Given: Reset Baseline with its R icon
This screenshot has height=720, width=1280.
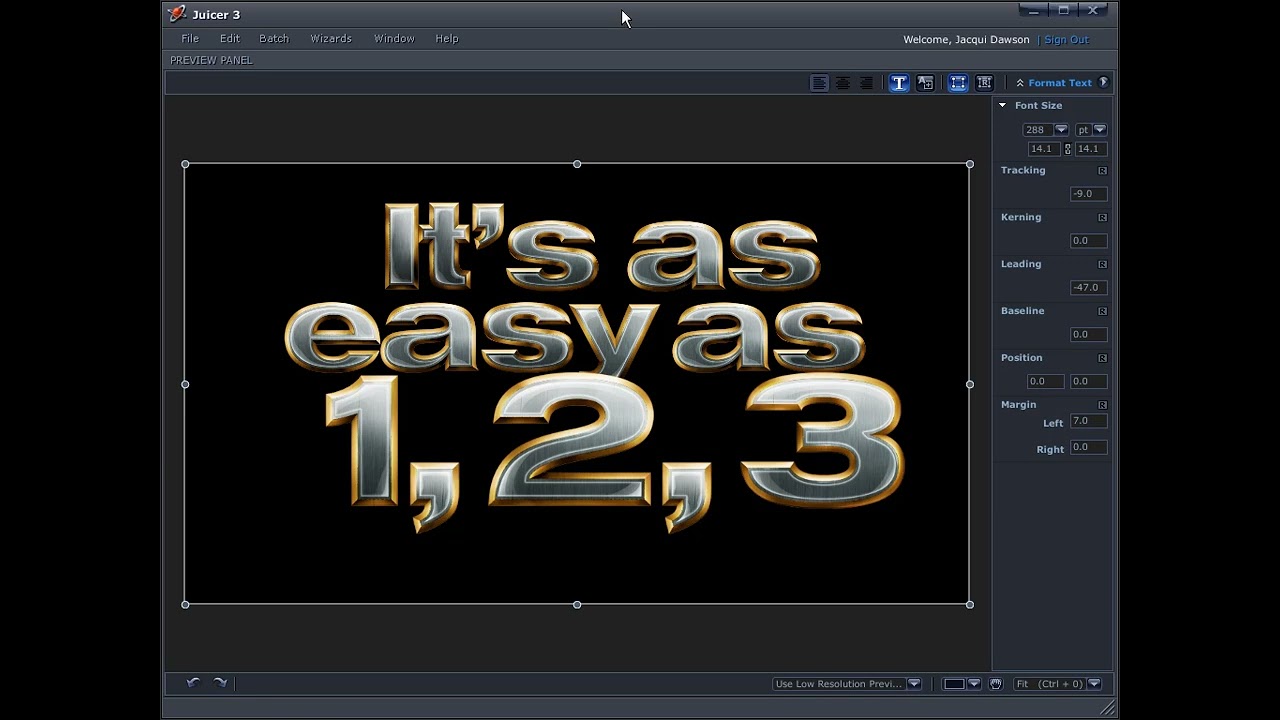Looking at the screenshot, I should click(x=1102, y=312).
